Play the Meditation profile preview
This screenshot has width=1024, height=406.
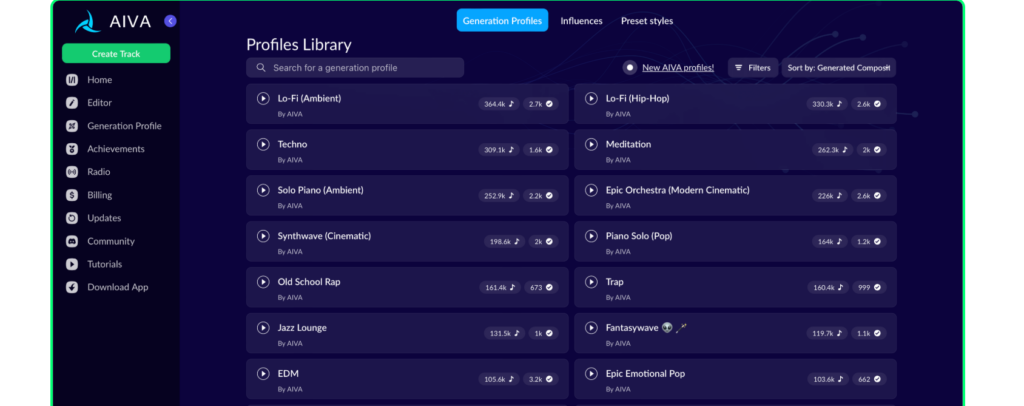pyautogui.click(x=591, y=144)
